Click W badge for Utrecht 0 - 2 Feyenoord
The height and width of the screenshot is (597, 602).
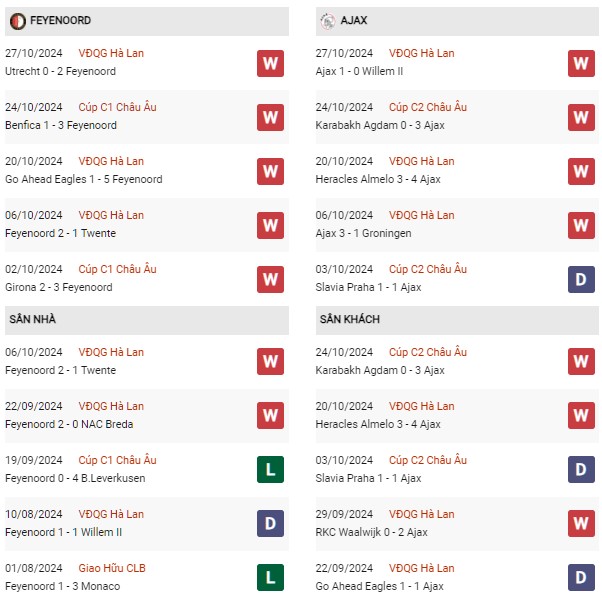tap(270, 63)
